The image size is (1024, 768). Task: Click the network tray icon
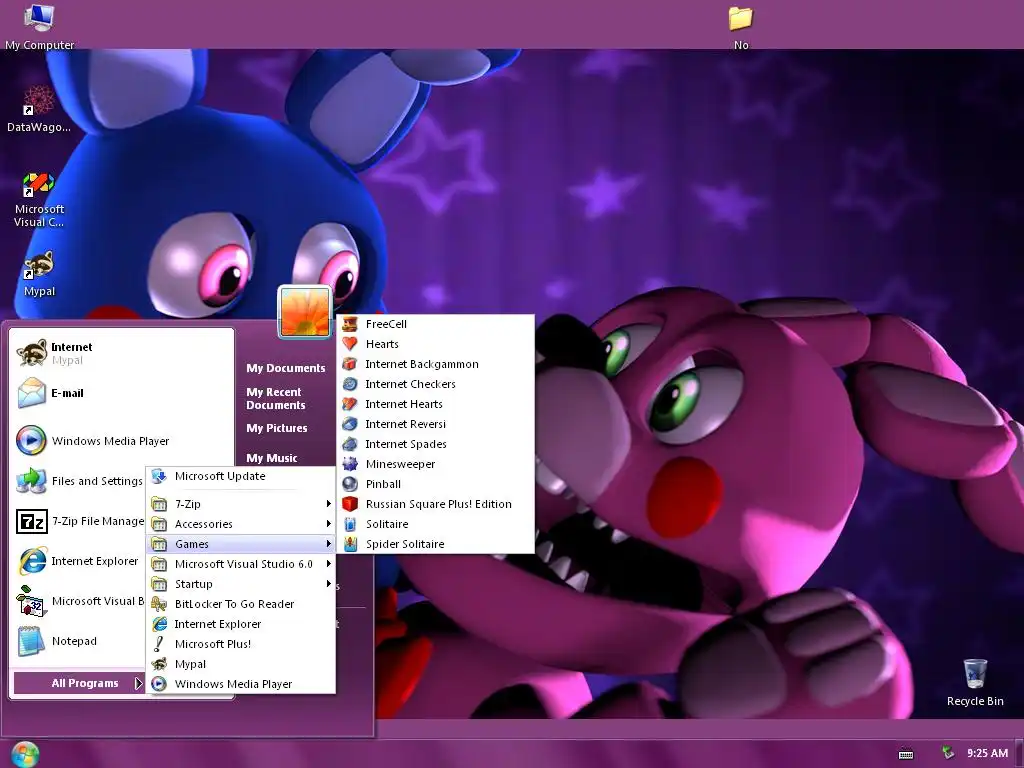pos(948,753)
